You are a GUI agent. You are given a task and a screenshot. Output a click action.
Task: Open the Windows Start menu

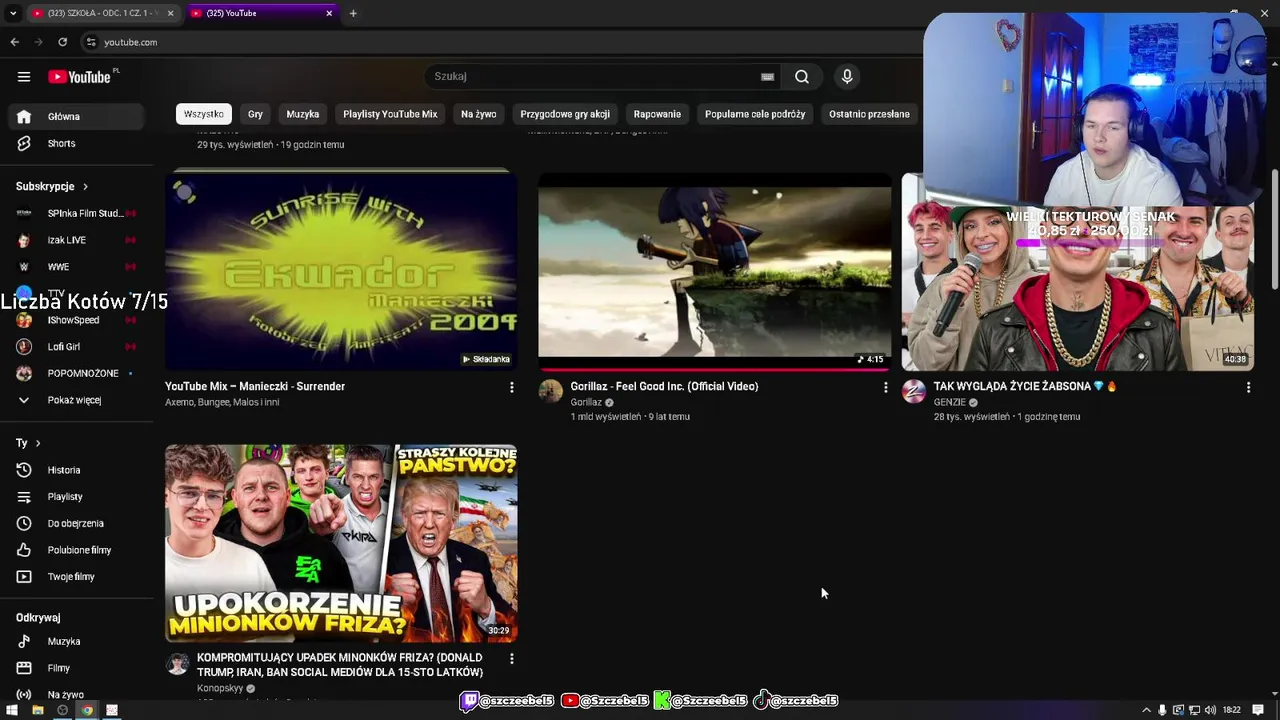12,710
